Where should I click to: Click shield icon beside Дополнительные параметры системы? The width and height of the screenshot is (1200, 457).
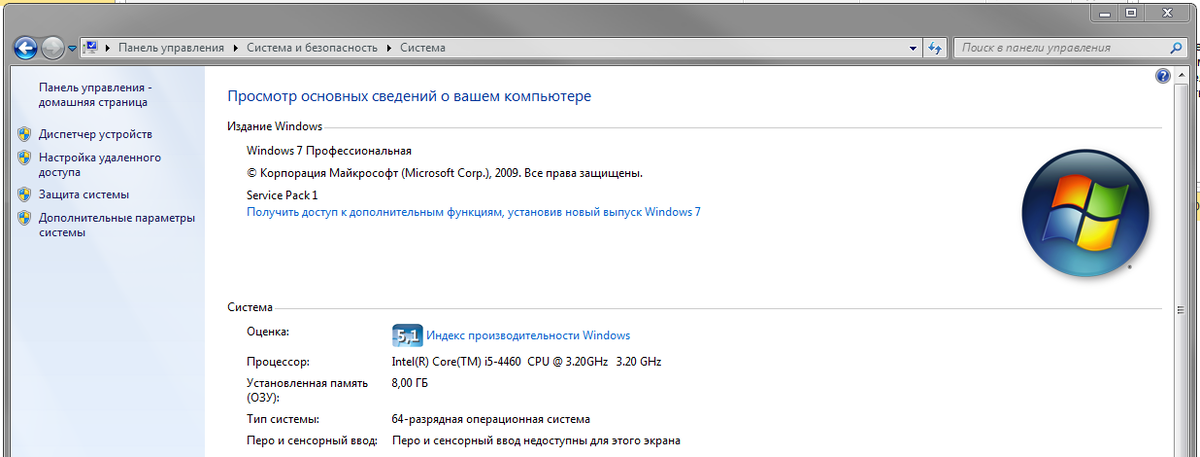tap(25, 218)
